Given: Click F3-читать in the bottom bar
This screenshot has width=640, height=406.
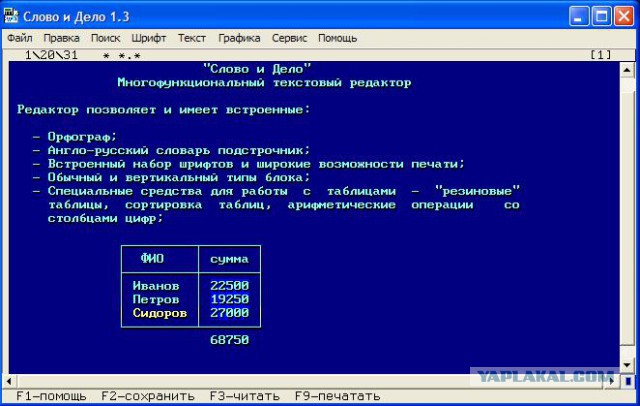Looking at the screenshot, I should tap(244, 396).
